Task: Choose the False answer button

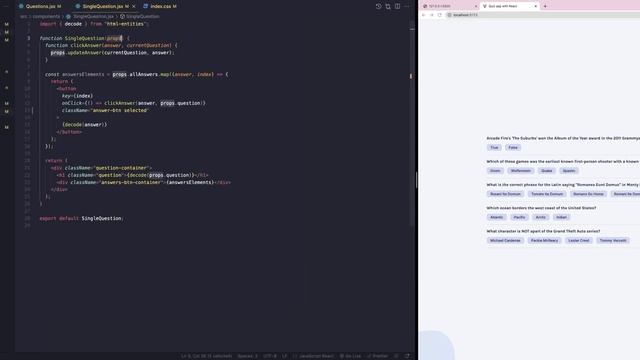Action: click(513, 147)
